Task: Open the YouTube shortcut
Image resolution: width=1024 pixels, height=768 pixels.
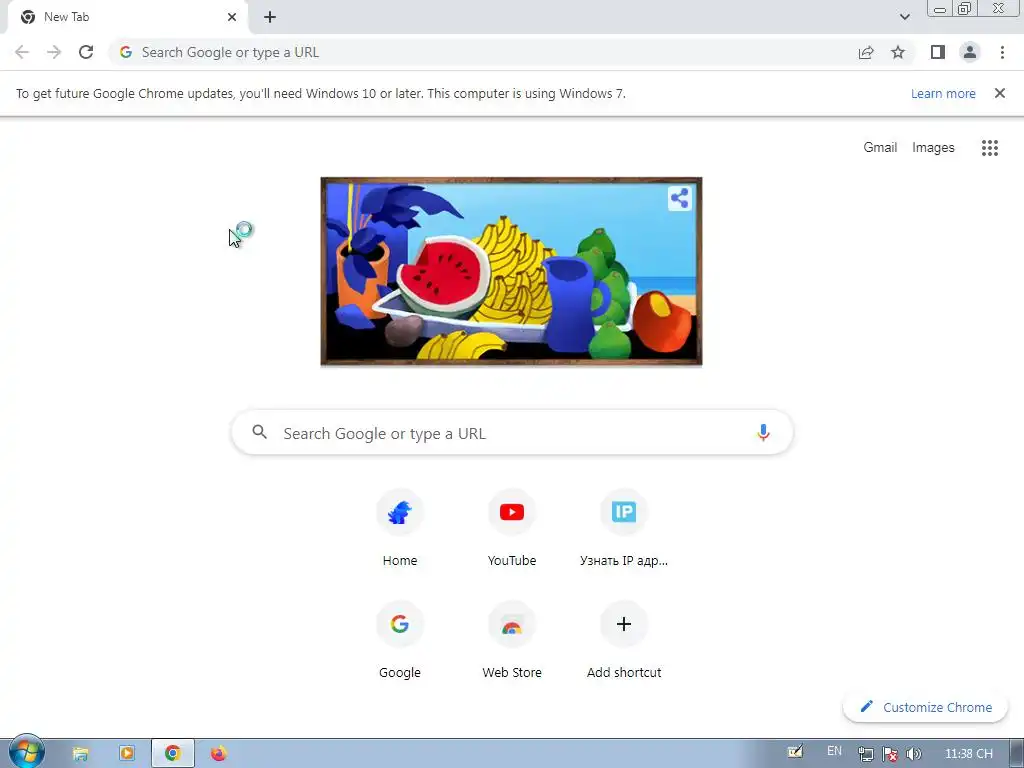Action: [x=512, y=528]
